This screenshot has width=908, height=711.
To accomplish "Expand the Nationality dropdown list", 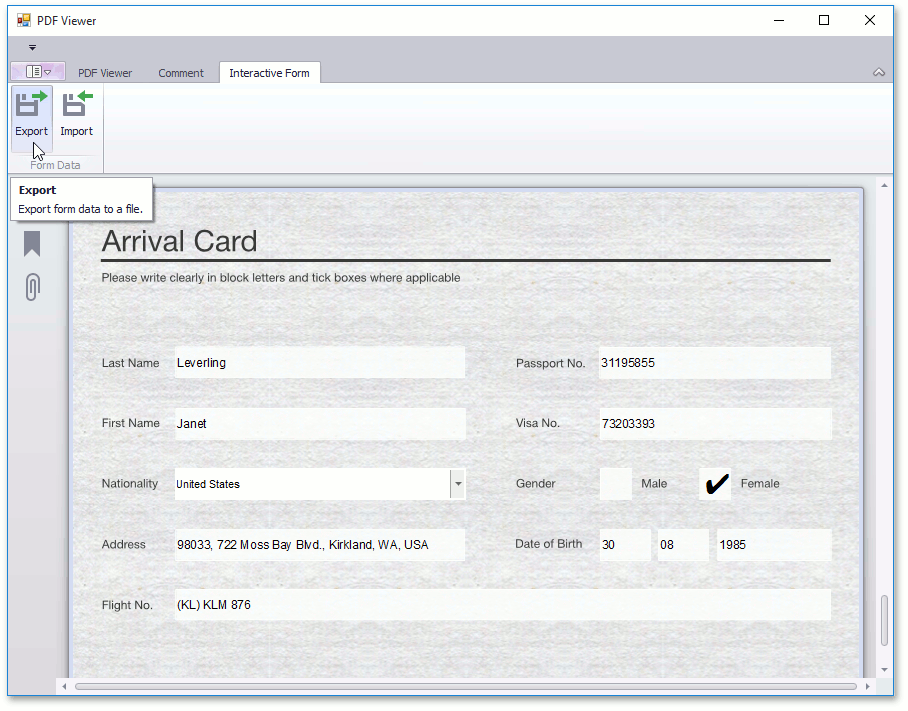I will (x=458, y=484).
